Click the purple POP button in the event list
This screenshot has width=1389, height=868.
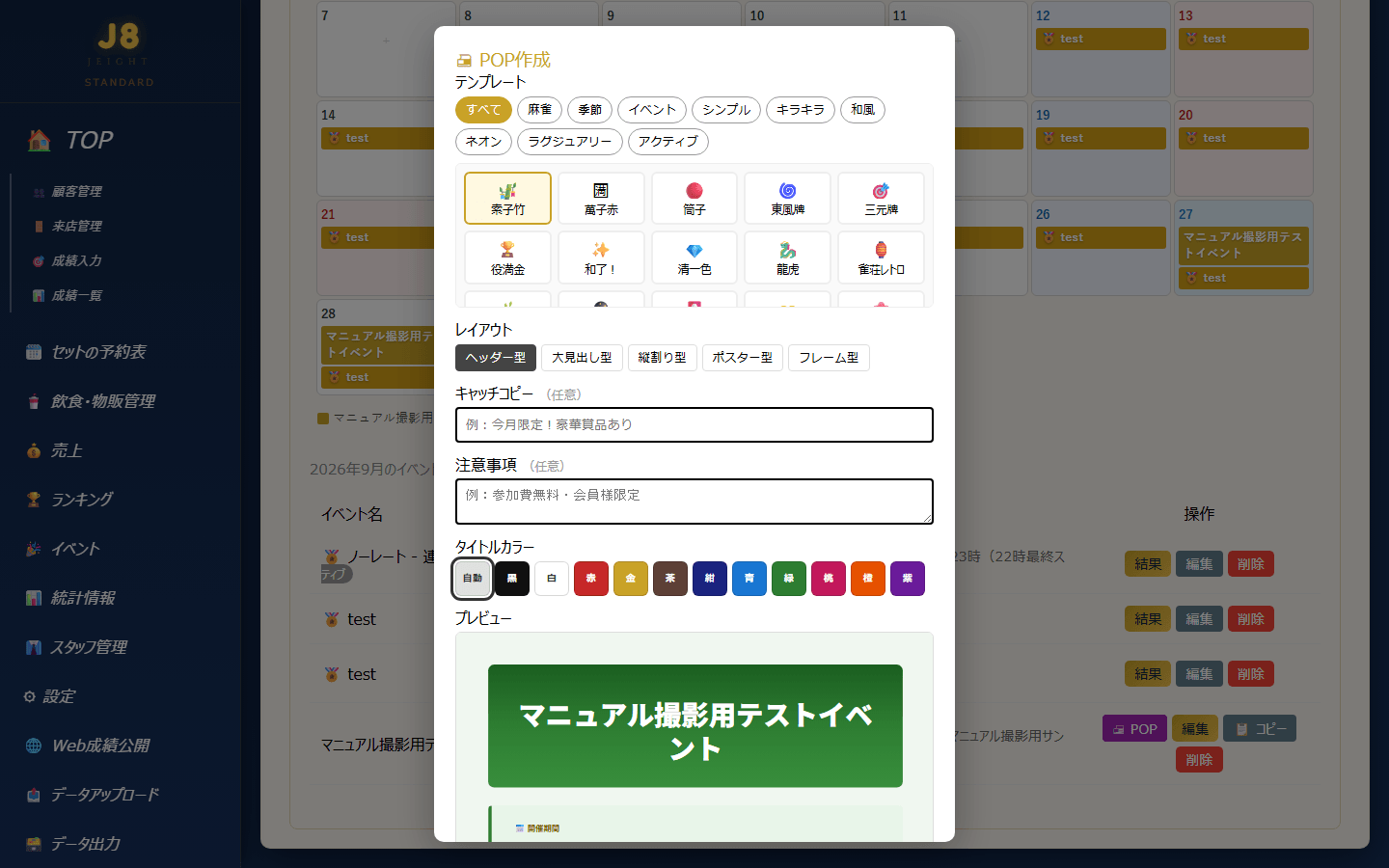[x=1135, y=729]
